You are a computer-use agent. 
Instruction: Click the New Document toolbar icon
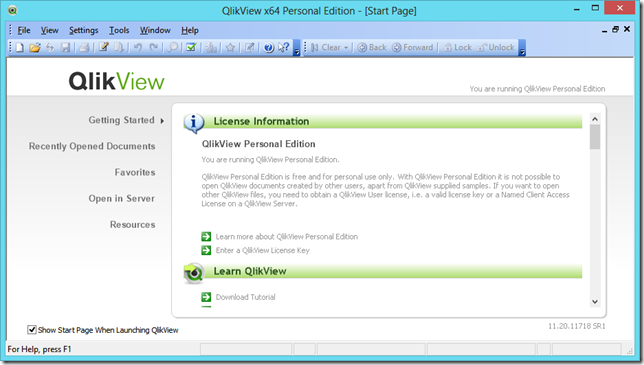(x=20, y=48)
